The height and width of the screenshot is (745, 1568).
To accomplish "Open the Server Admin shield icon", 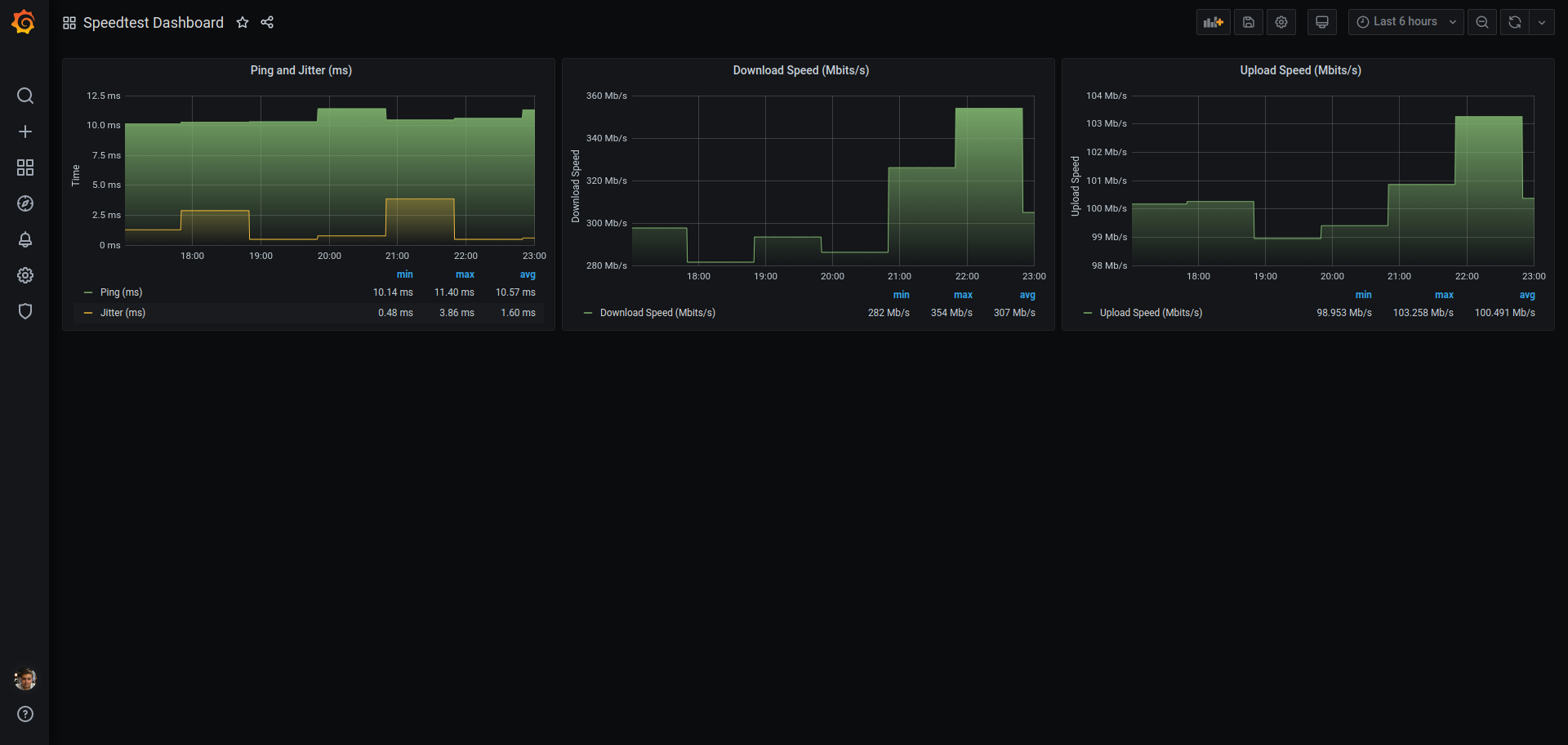I will coord(25,311).
